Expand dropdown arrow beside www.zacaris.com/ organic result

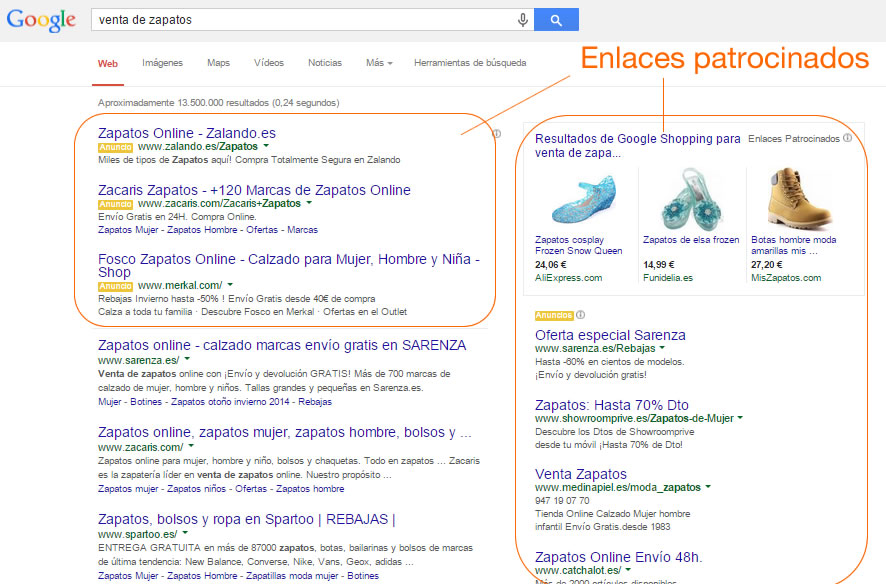[x=191, y=447]
